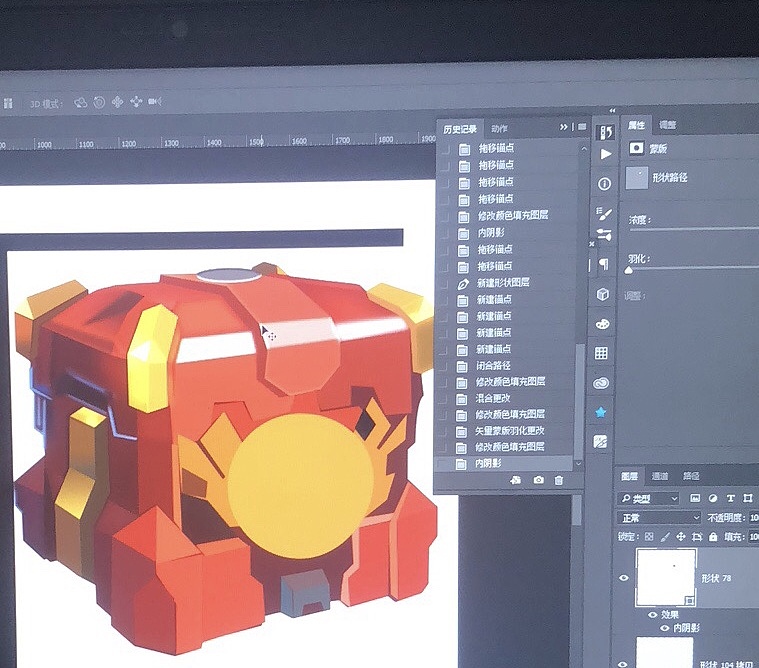Close the floating panel with small x
The image size is (759, 668).
click(x=592, y=244)
